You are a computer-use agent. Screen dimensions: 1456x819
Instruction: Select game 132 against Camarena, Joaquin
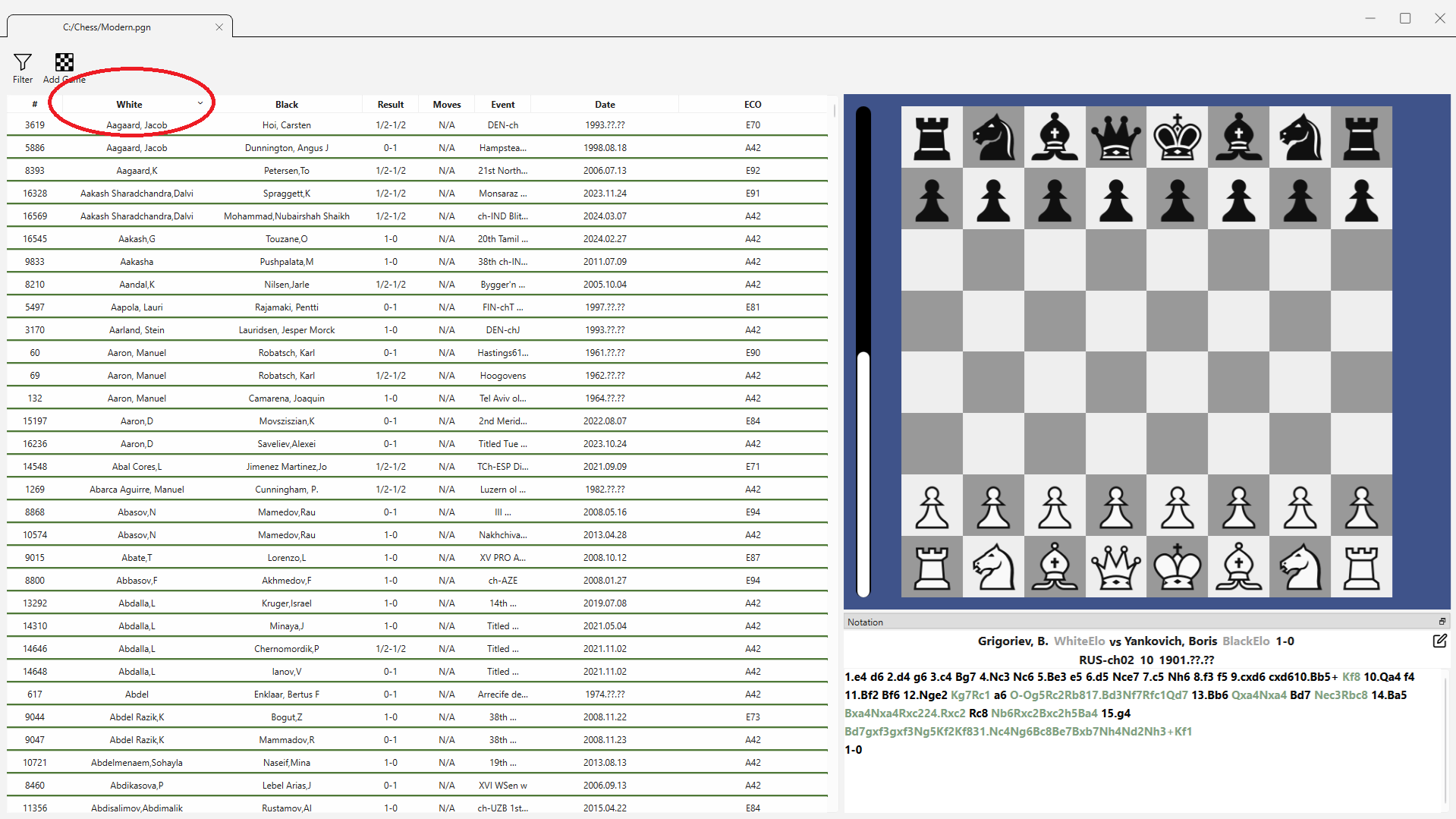tap(417, 398)
